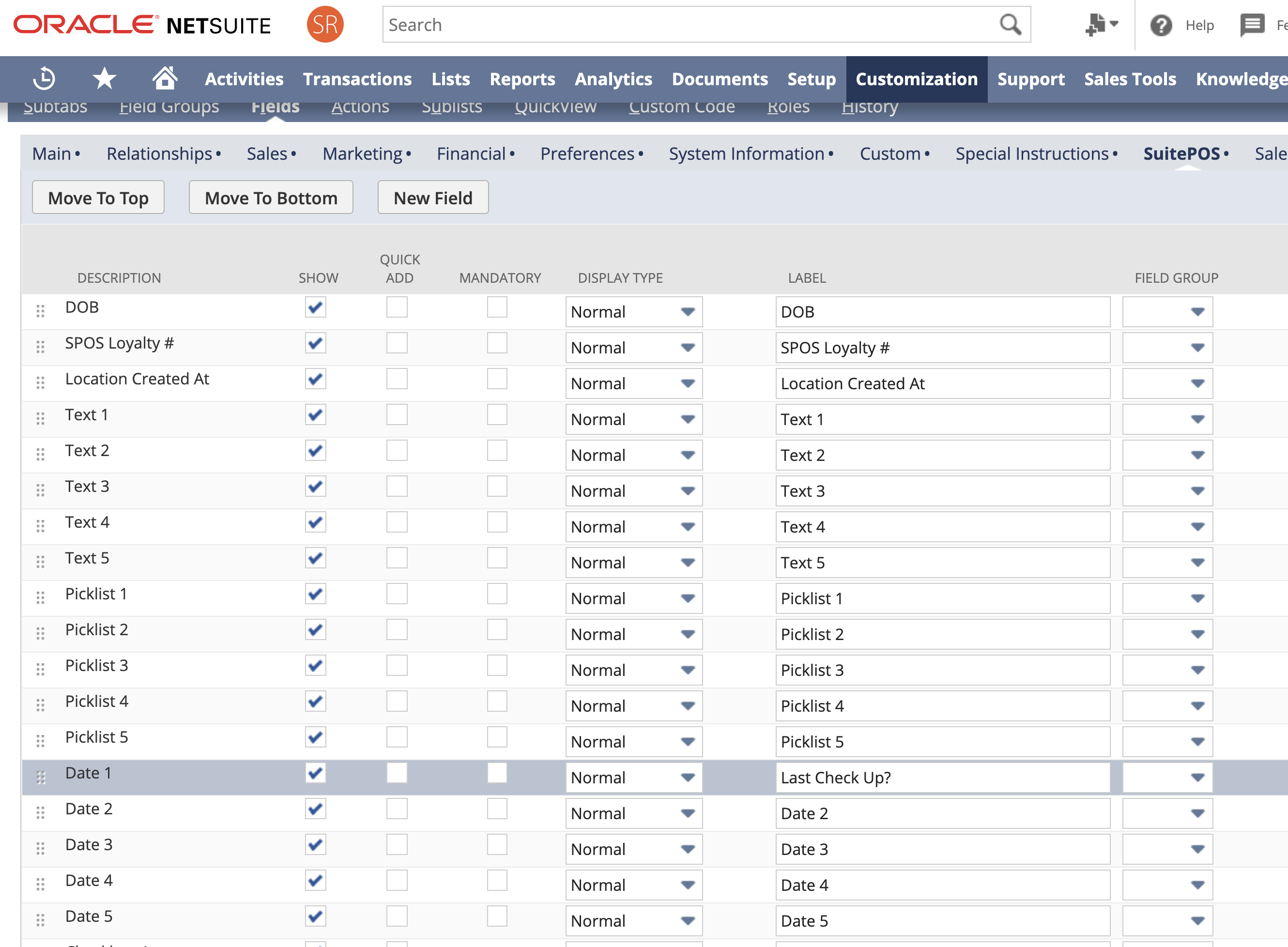Open Display Type dropdown for Text 1

[x=634, y=420]
